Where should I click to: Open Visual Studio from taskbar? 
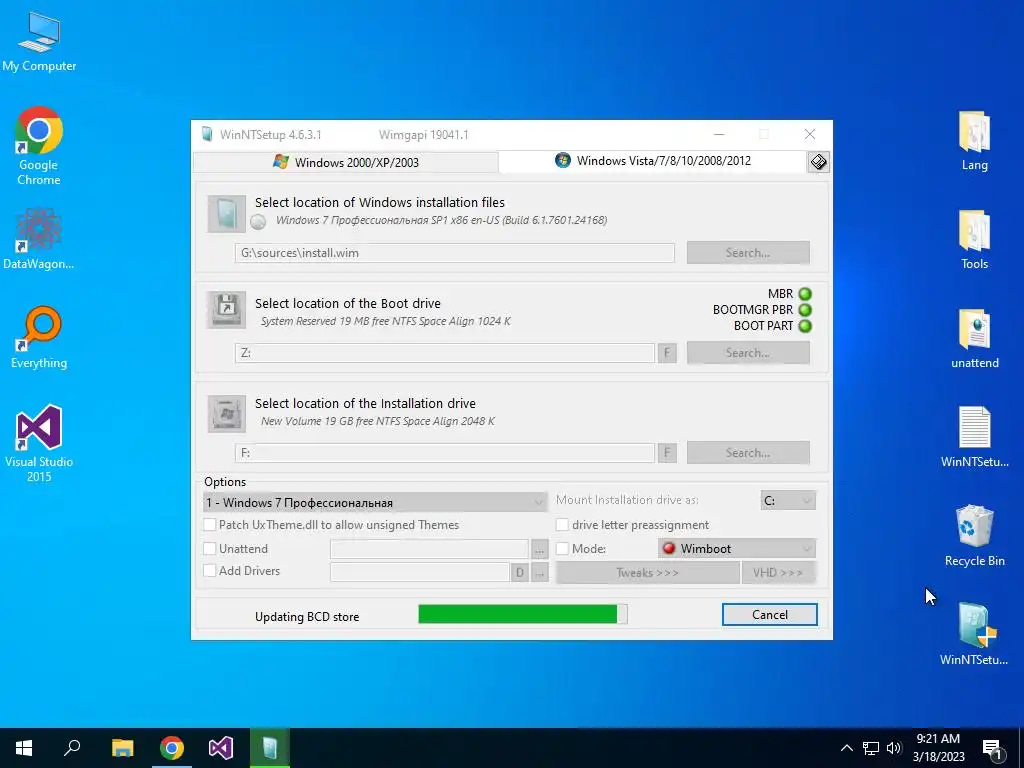tap(221, 748)
